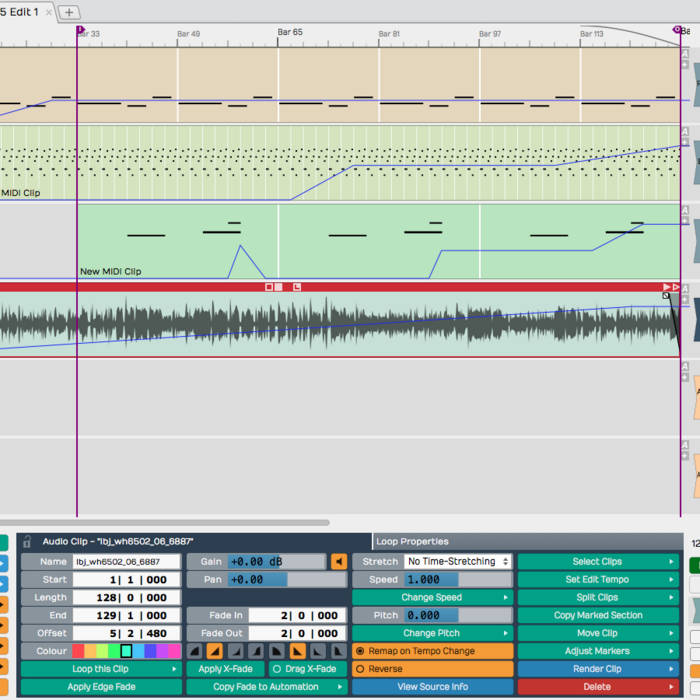Choose the red colour swatch for the clip

pos(79,651)
